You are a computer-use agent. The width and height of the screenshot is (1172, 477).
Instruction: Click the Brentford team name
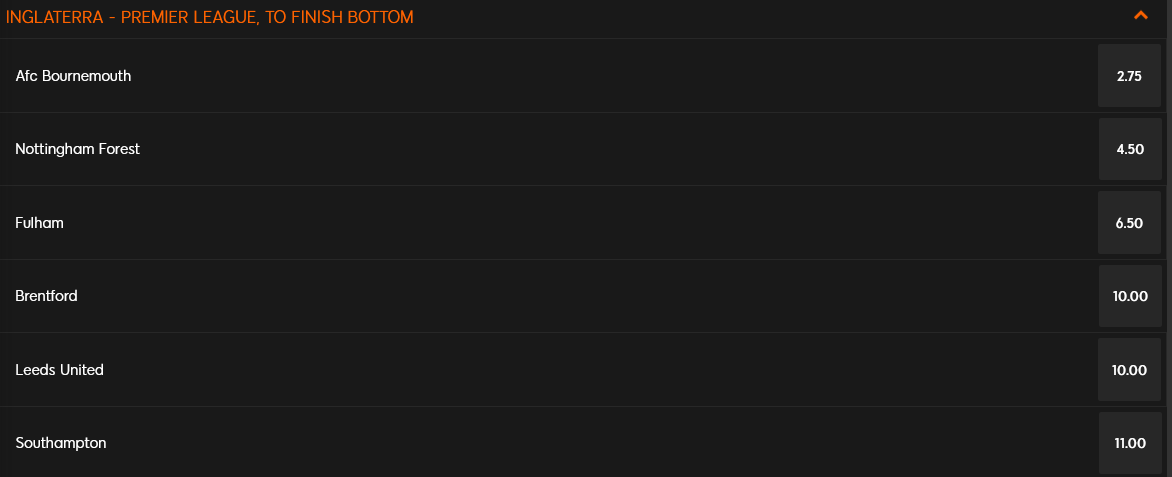point(46,296)
